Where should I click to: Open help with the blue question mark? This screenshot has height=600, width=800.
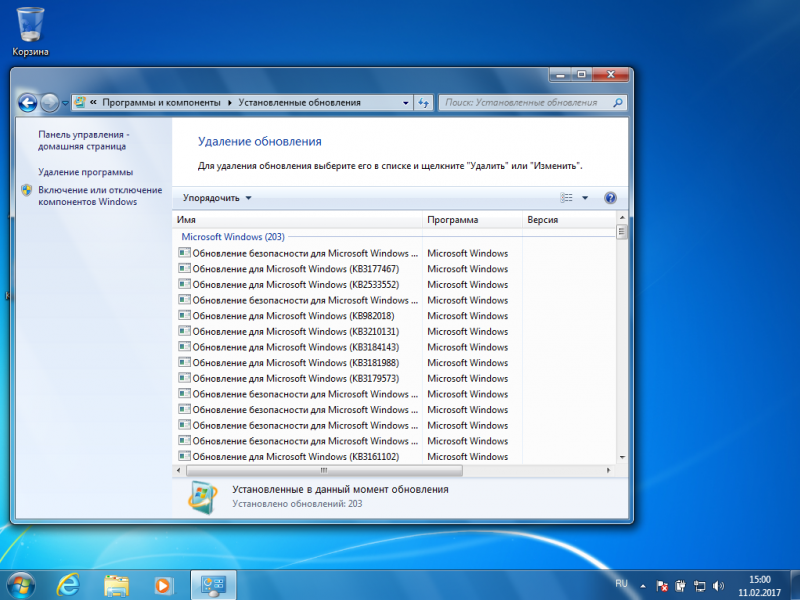click(x=610, y=198)
